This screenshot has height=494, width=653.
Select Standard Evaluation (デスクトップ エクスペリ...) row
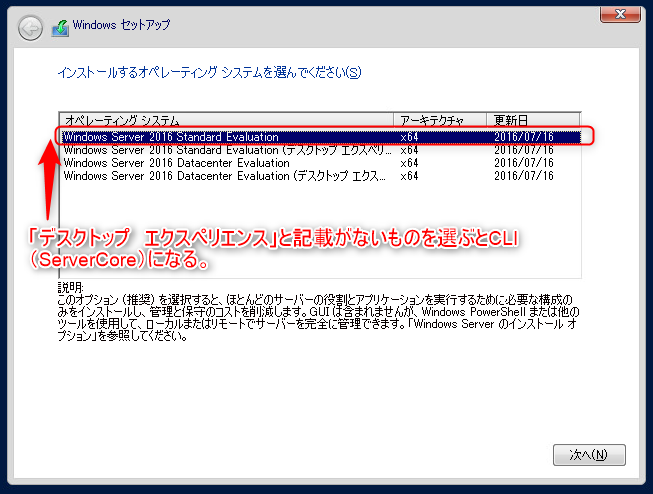321,150
